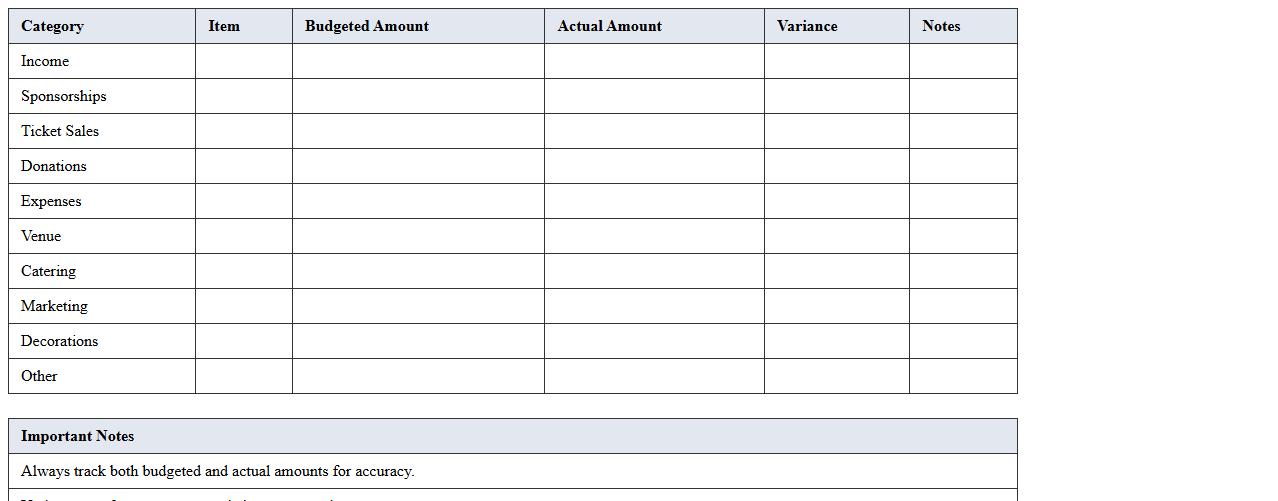1278x501 pixels.
Task: Click the Variance column header
Action: pyautogui.click(x=807, y=26)
